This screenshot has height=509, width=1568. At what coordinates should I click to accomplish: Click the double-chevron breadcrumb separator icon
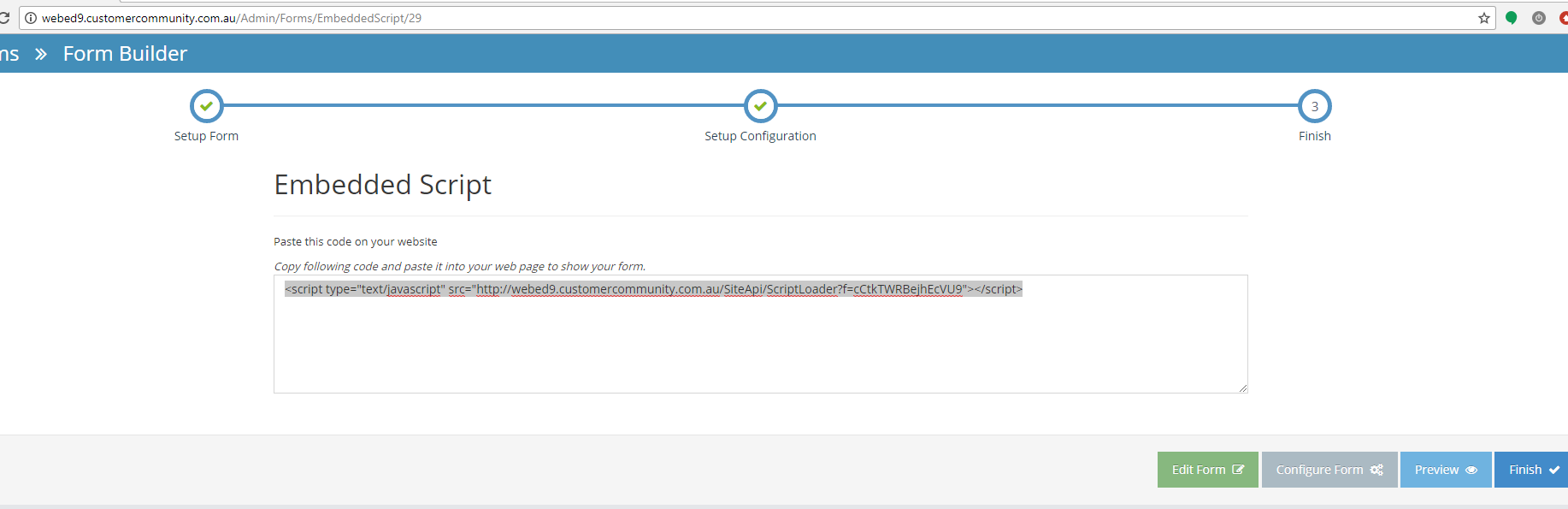[40, 54]
